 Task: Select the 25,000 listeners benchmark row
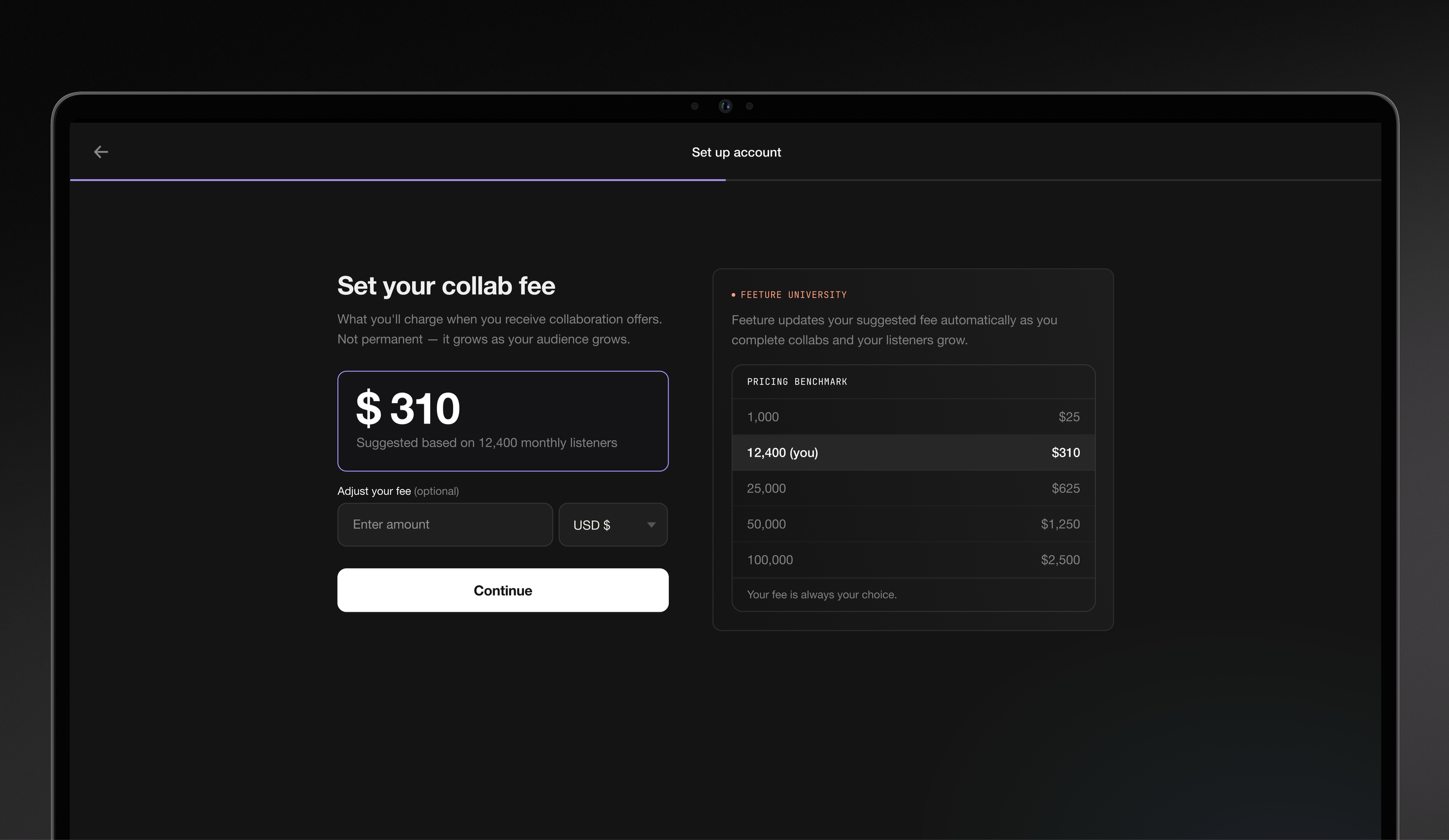(x=913, y=488)
